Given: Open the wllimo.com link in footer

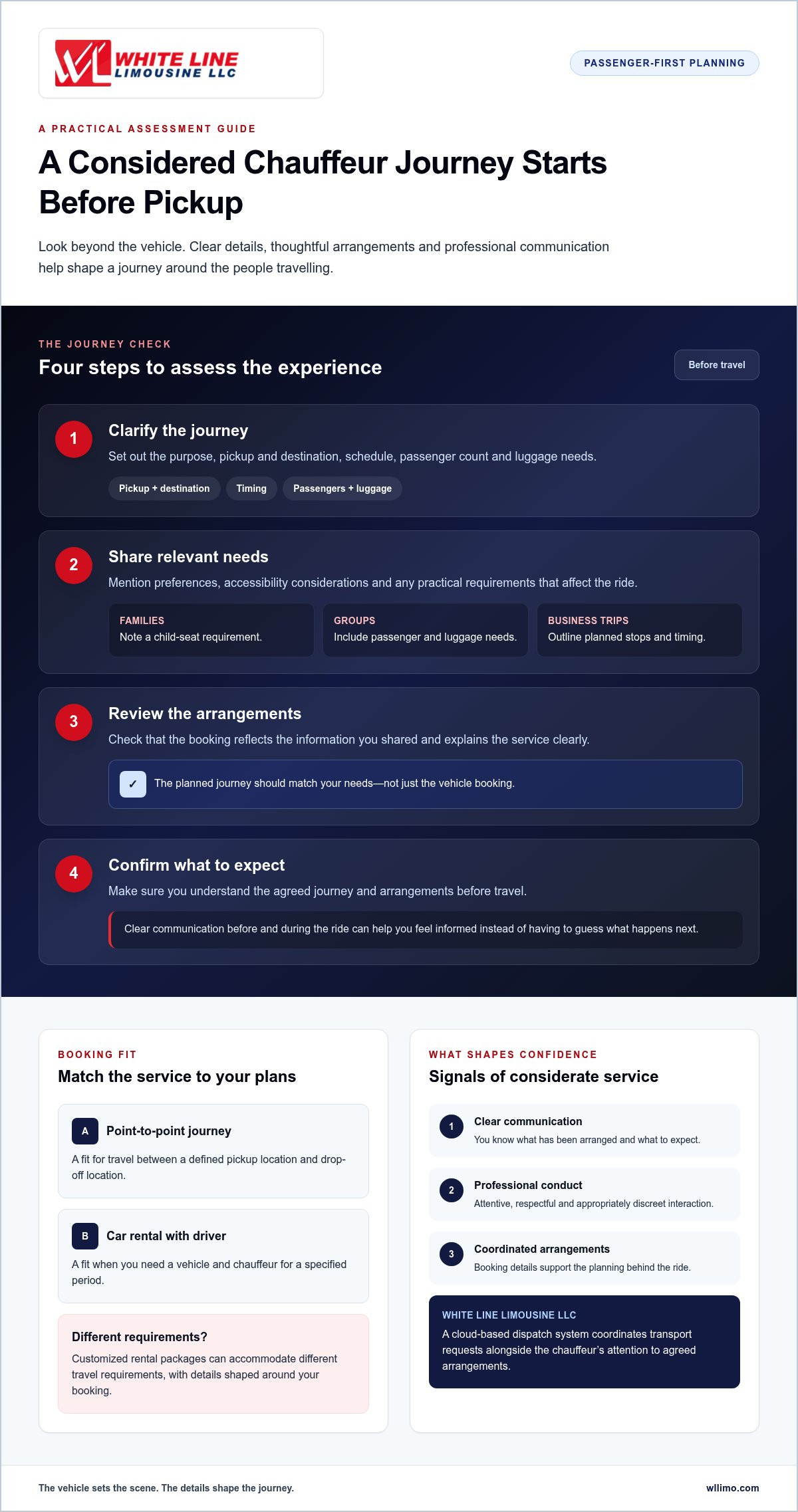Looking at the screenshot, I should click(733, 1488).
